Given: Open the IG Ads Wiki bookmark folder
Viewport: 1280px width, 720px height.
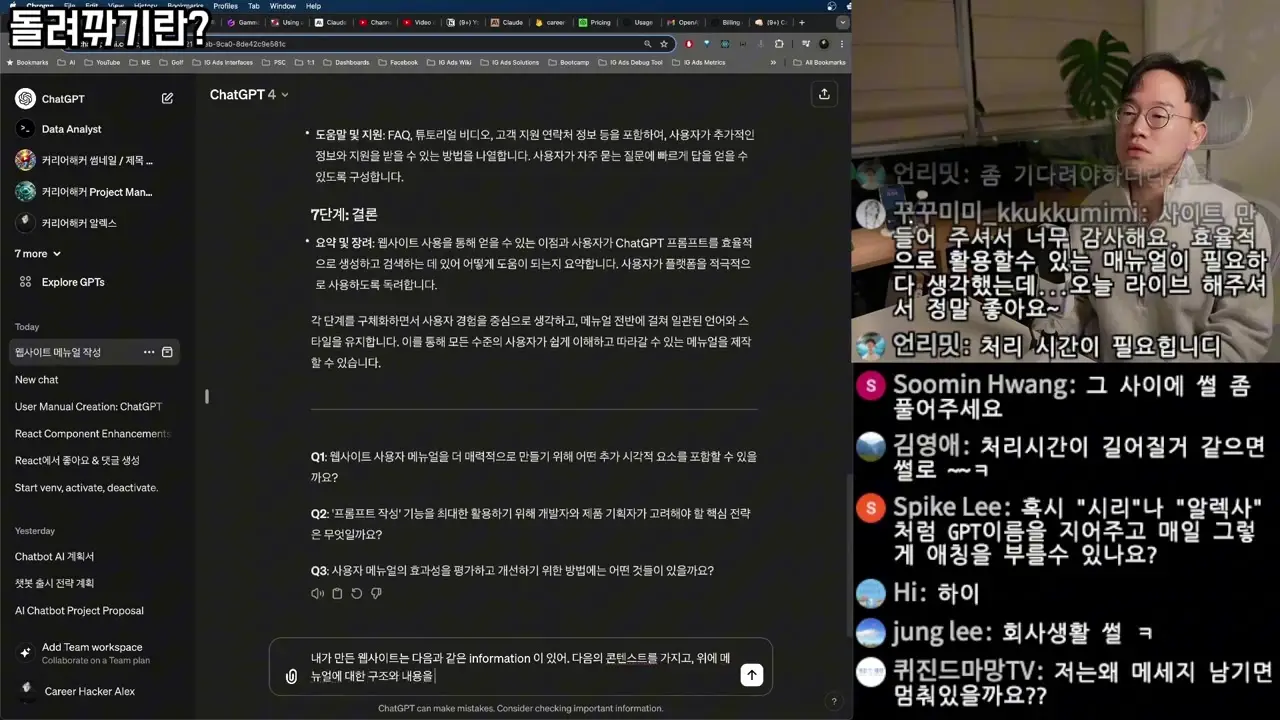Looking at the screenshot, I should point(447,62).
